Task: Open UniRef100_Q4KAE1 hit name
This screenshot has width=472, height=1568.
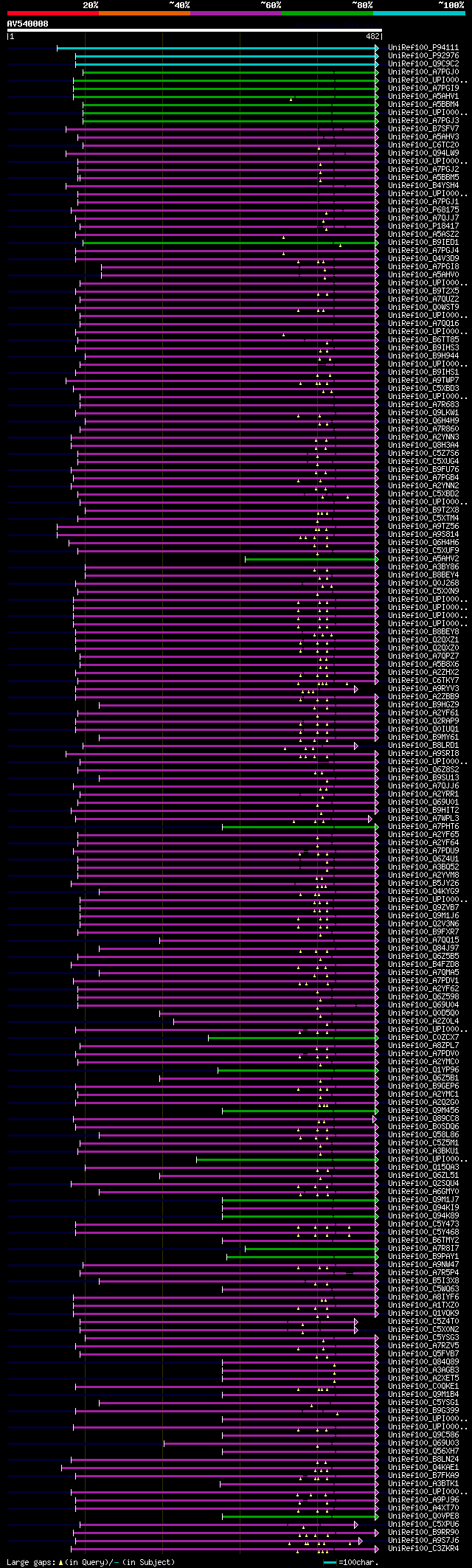Action: point(423,1468)
